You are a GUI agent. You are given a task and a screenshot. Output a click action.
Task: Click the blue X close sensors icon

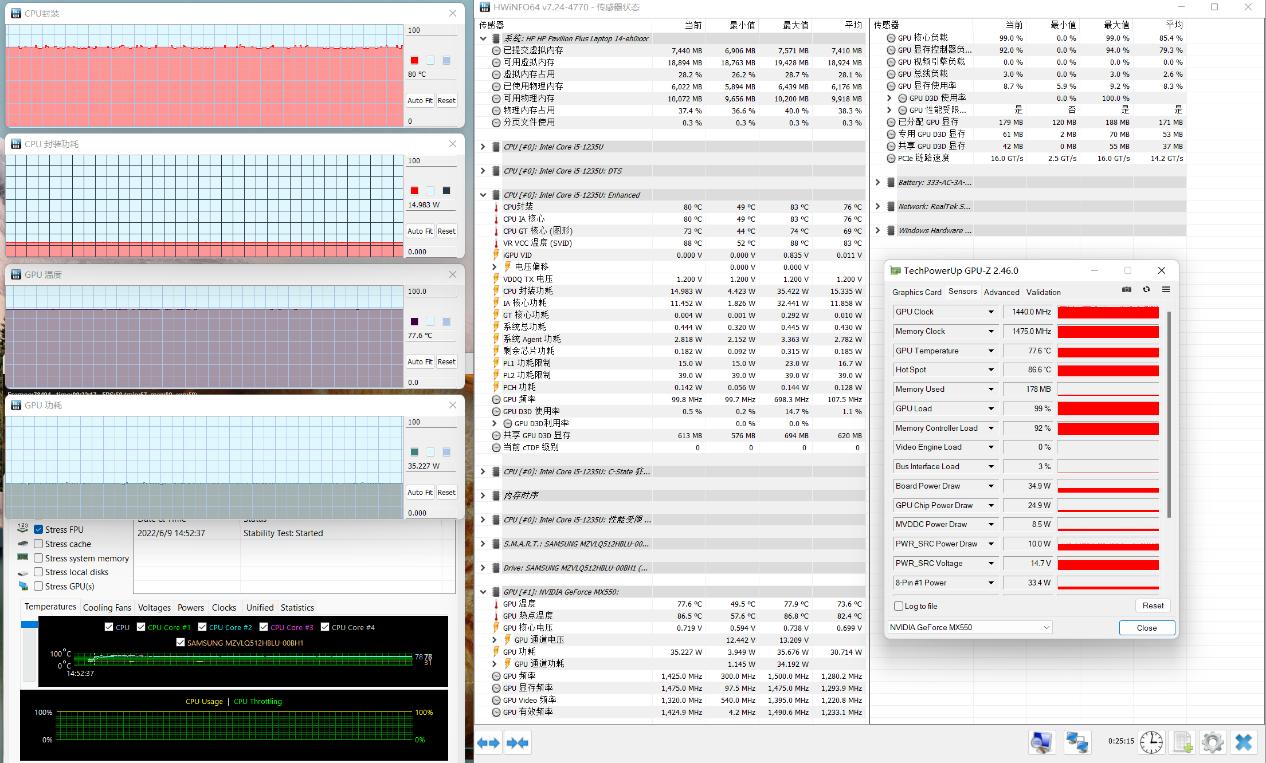[1243, 742]
